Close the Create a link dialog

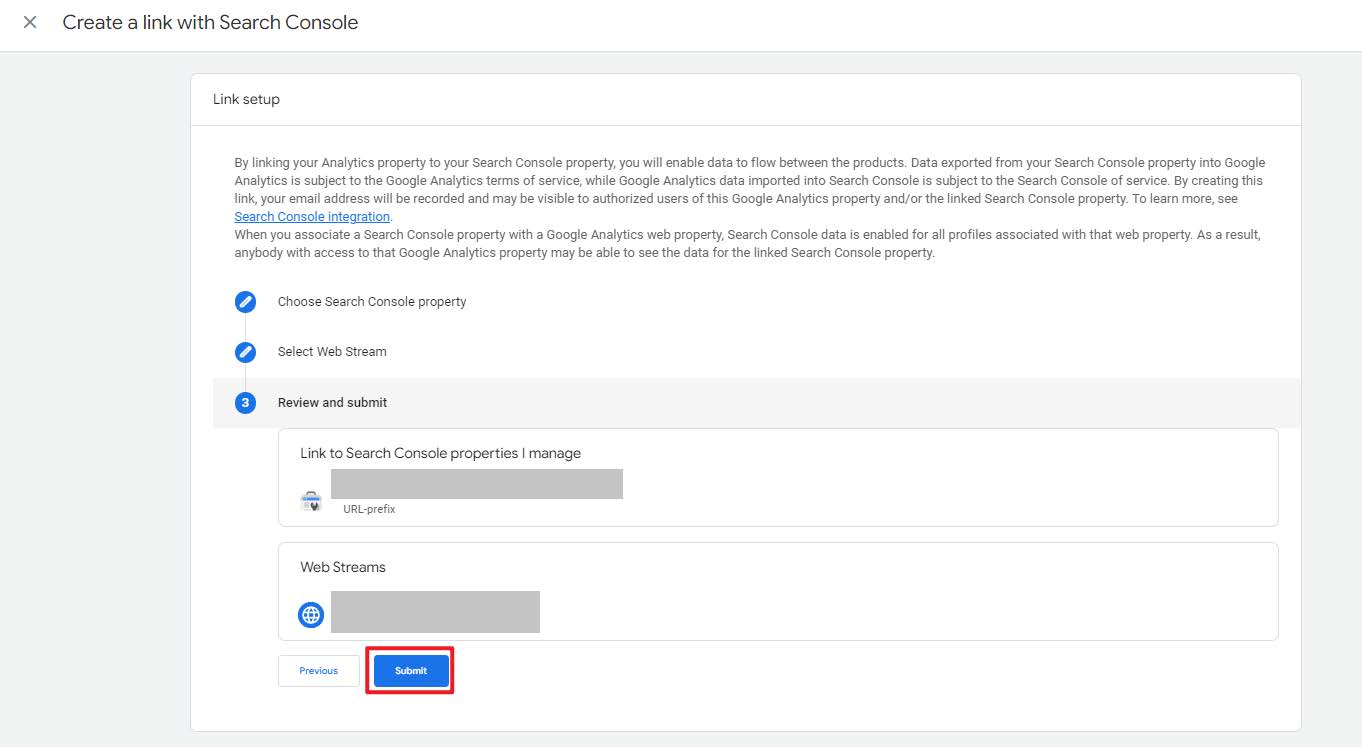(x=30, y=22)
